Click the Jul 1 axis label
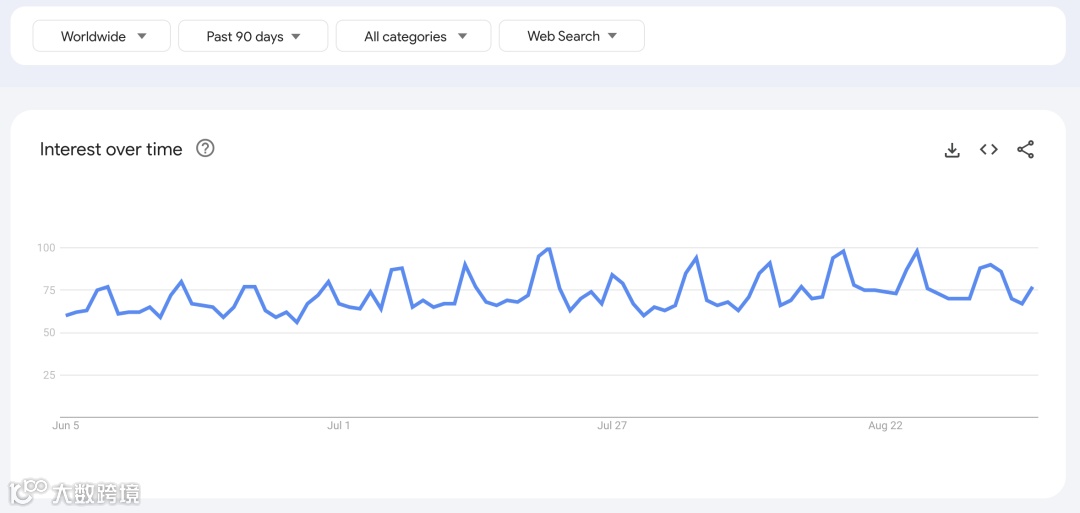Screen dimensions: 1080x513 pyautogui.click(x=339, y=426)
